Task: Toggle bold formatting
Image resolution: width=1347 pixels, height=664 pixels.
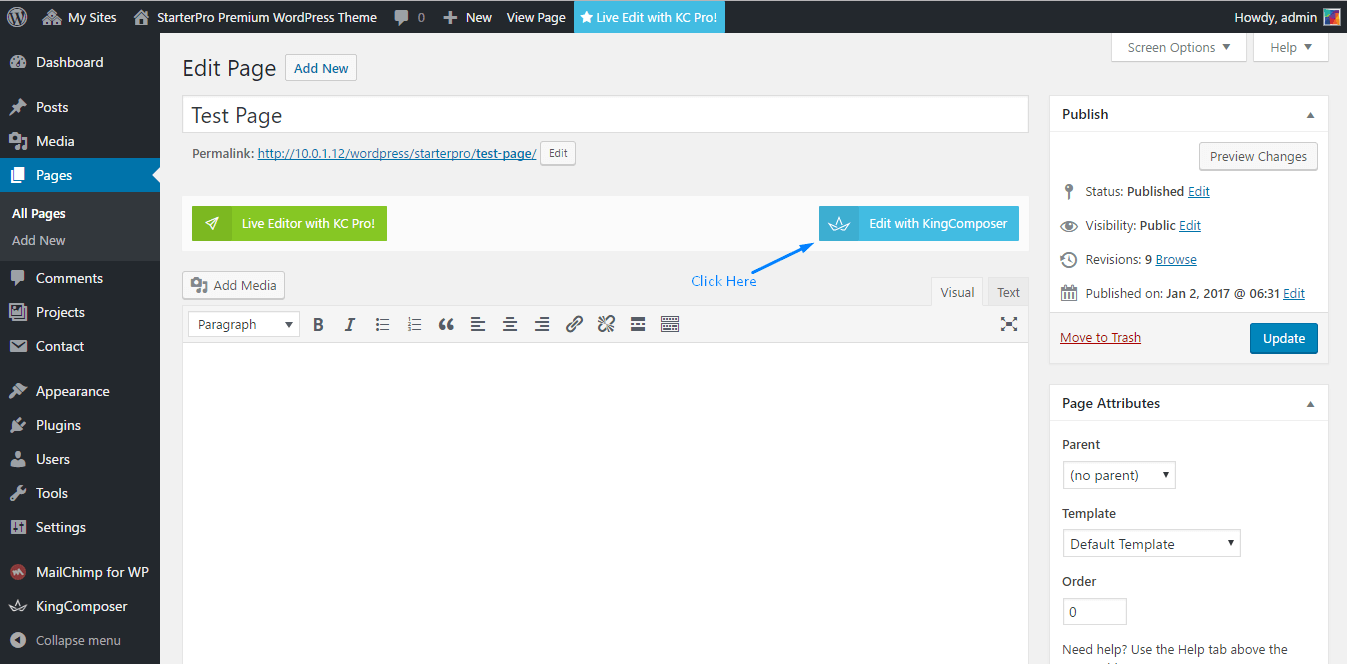Action: tap(318, 324)
